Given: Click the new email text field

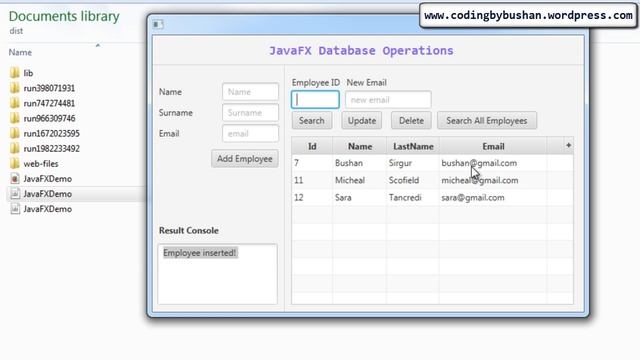Looking at the screenshot, I should tap(388, 100).
